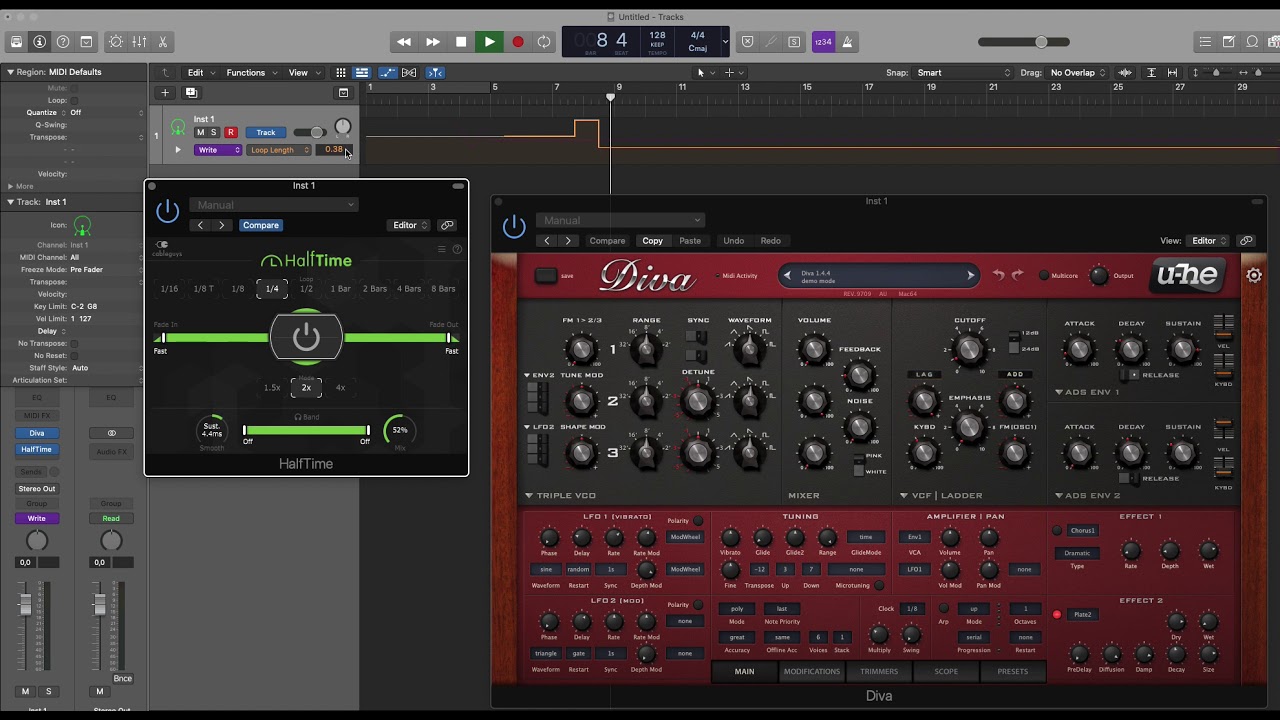Open the Library drawer icon in the control bar
Image resolution: width=1280 pixels, height=720 pixels.
click(16, 42)
